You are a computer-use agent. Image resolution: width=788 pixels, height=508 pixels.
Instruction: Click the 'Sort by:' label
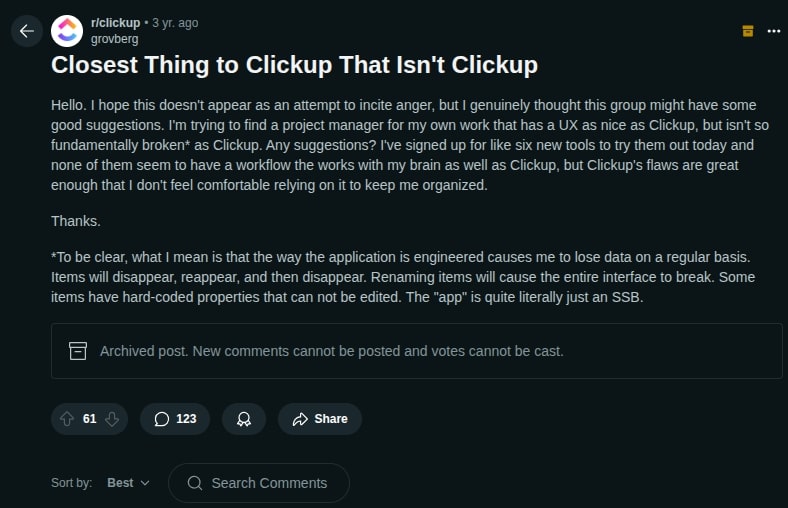pyautogui.click(x=72, y=483)
